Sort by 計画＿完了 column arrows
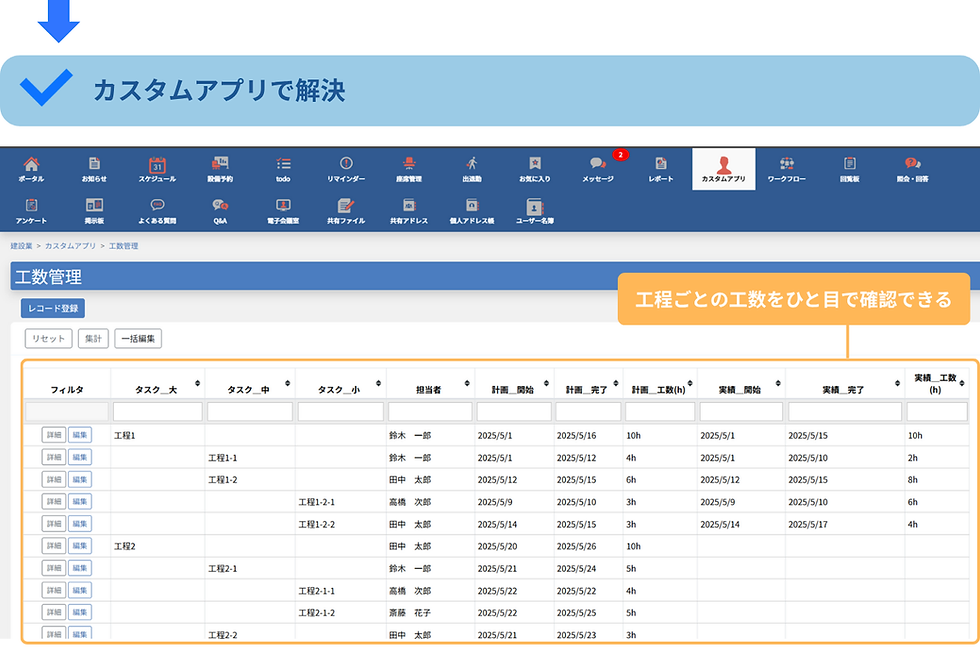980x653 pixels. point(616,383)
